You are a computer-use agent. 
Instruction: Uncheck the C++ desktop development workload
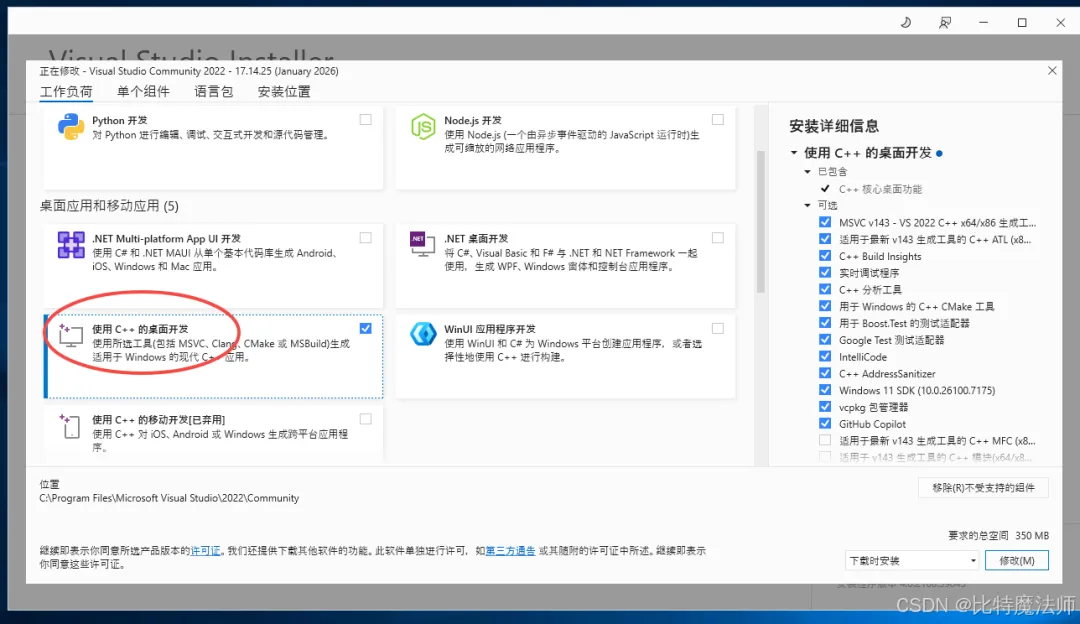[366, 329]
